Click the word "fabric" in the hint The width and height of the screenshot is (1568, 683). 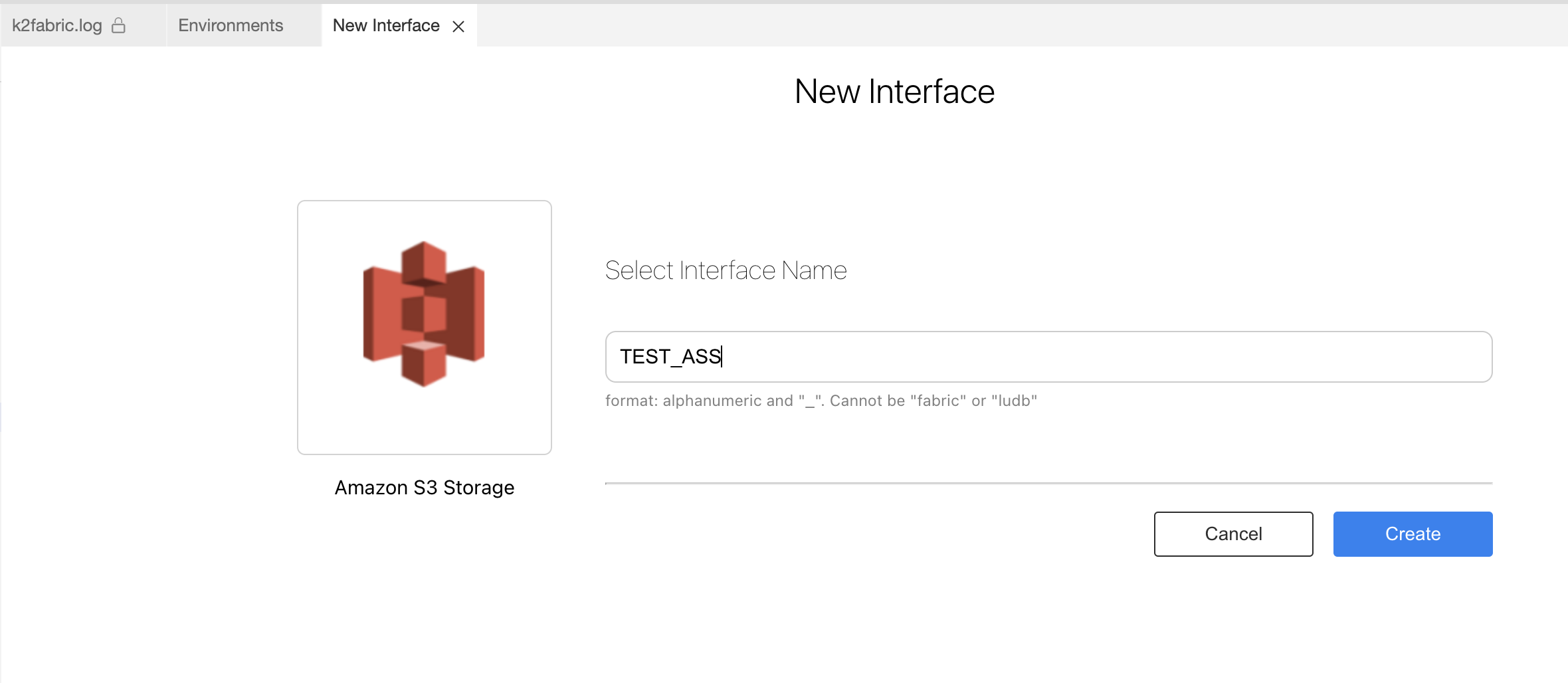pyautogui.click(x=938, y=401)
